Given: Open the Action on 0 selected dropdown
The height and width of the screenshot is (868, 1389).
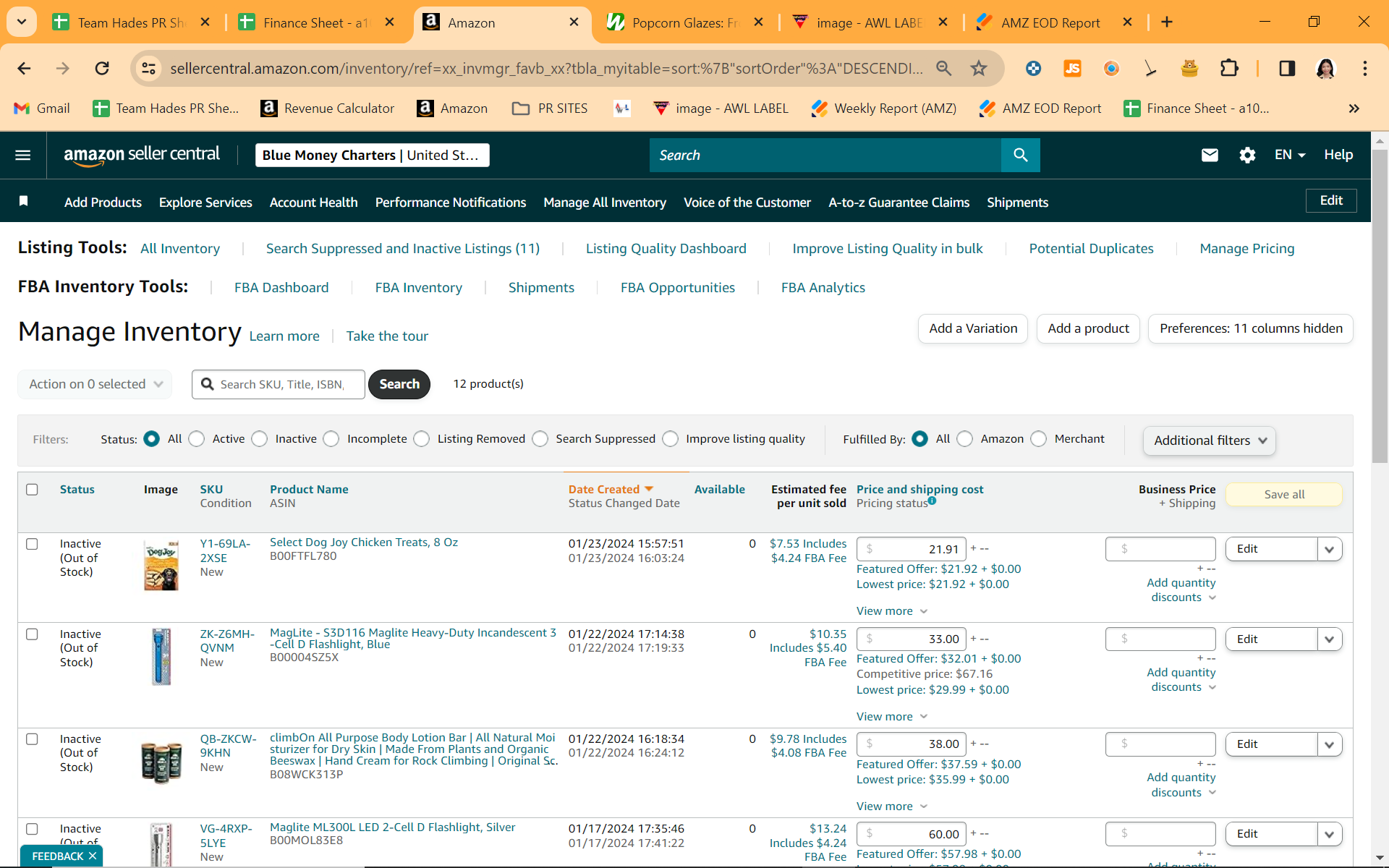Looking at the screenshot, I should (x=95, y=384).
